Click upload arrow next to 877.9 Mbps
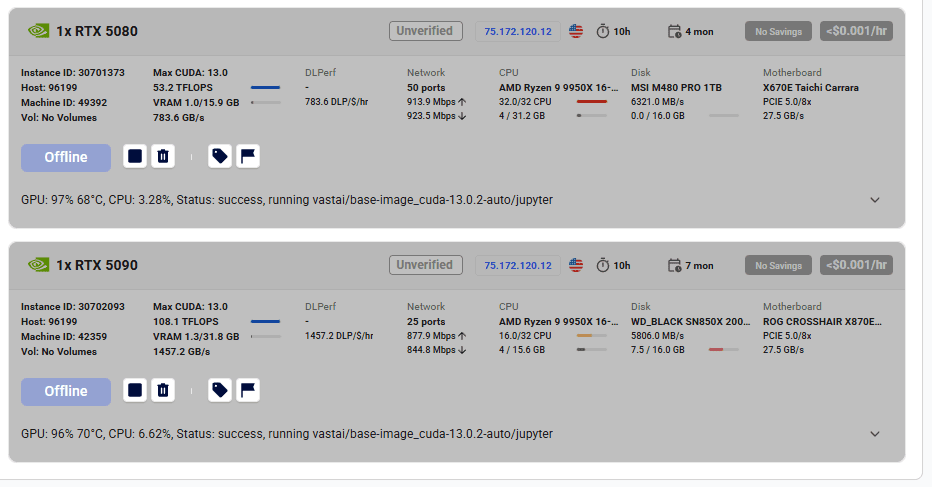932x487 pixels. click(x=462, y=335)
